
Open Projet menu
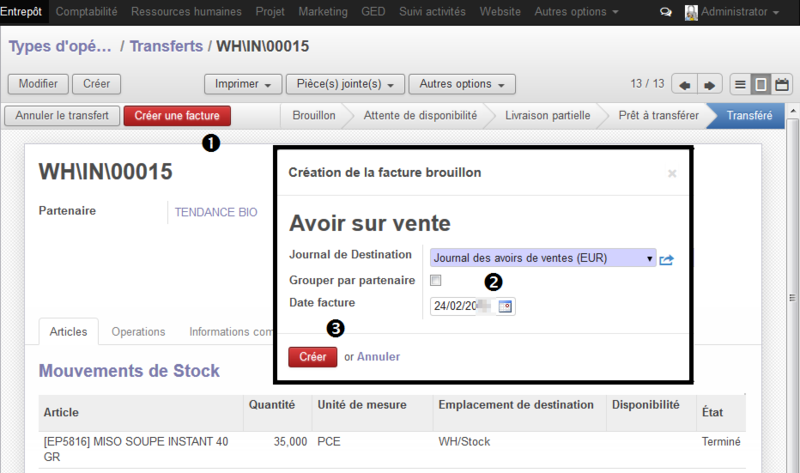pyautogui.click(x=270, y=12)
